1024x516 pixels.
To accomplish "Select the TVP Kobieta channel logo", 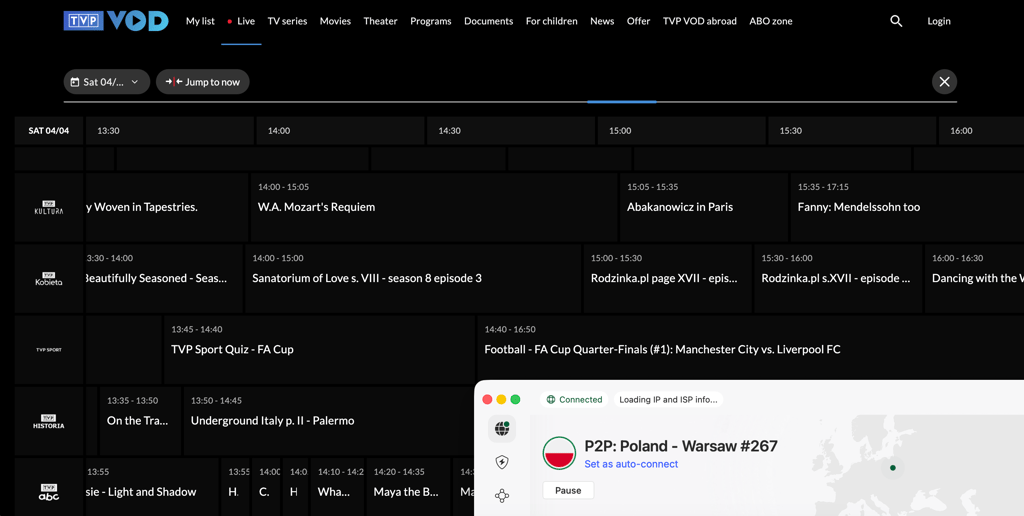I will click(49, 278).
